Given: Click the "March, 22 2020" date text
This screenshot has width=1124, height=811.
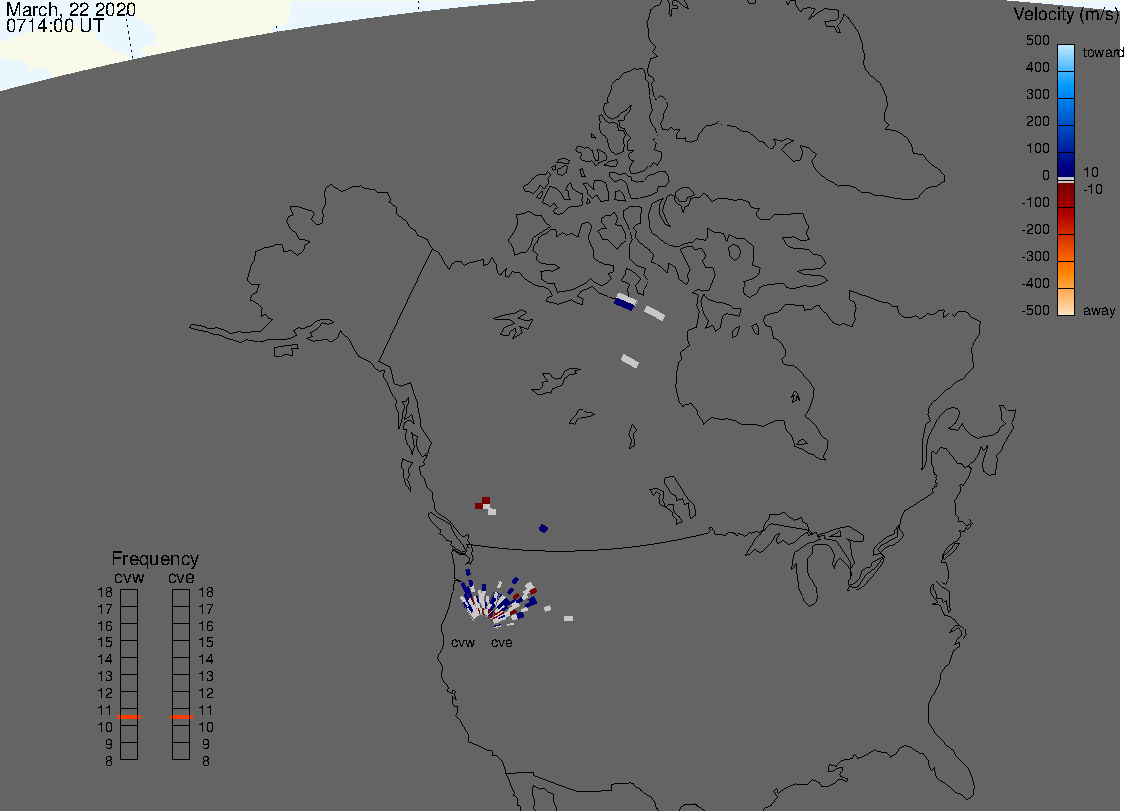Looking at the screenshot, I should (x=71, y=10).
